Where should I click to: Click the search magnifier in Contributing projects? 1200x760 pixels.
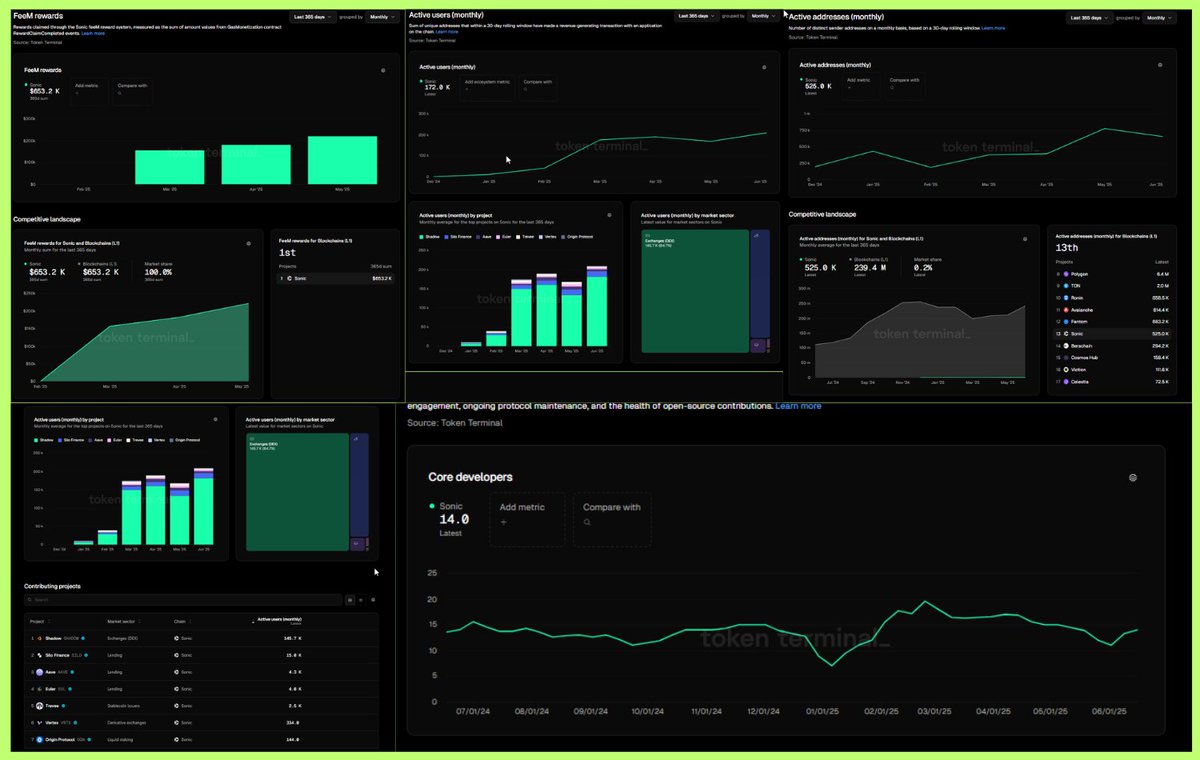pyautogui.click(x=30, y=600)
